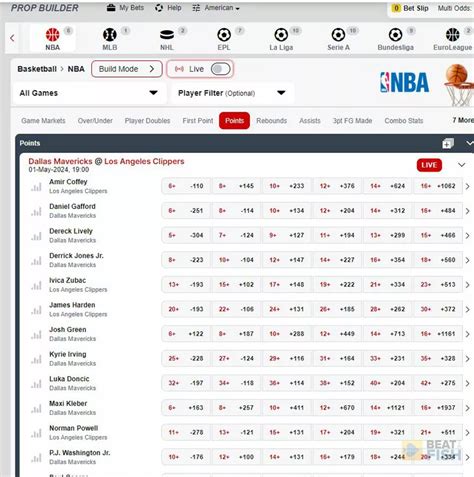Switch to Rebounds tab
The width and height of the screenshot is (474, 477).
[271, 121]
